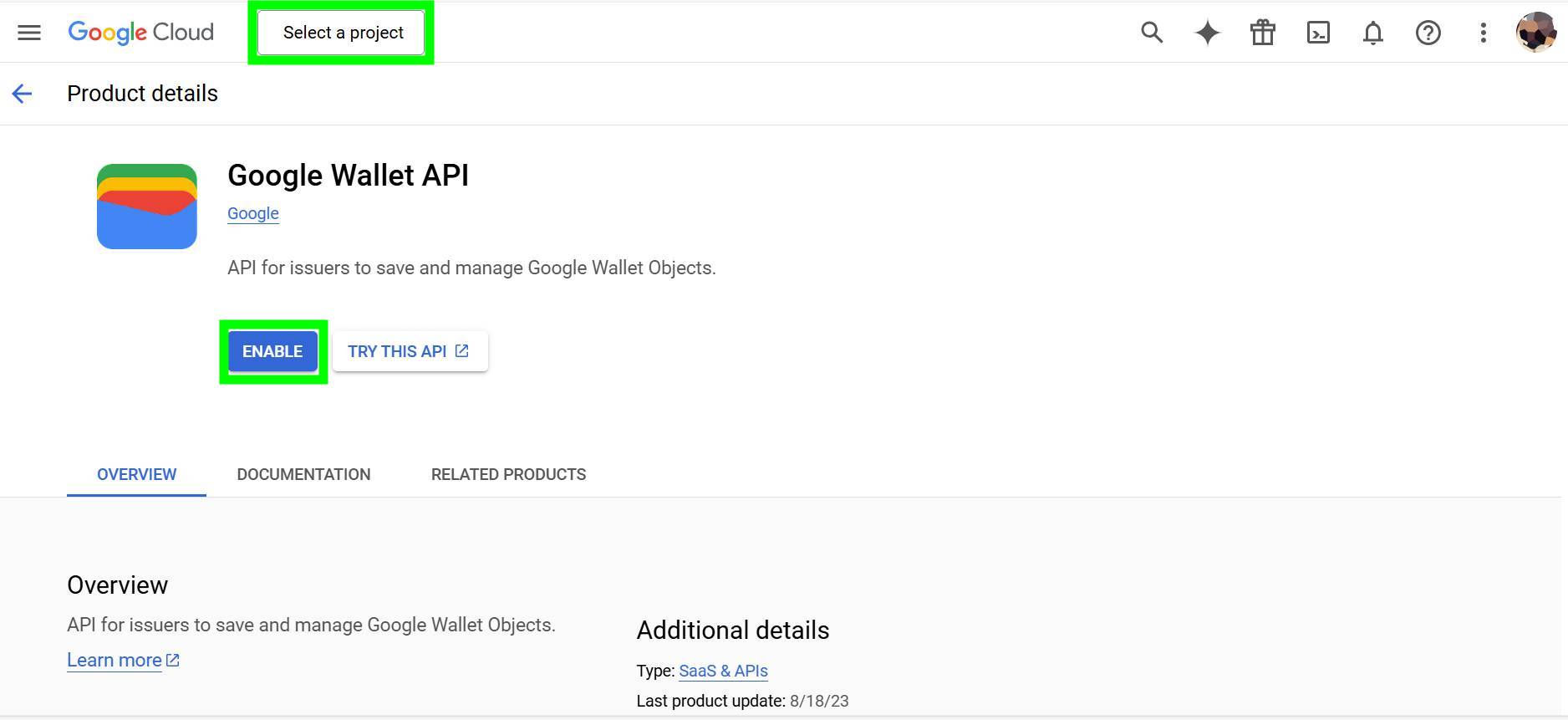Open the Learn more link
Screen dimensions: 1568x720
pyautogui.click(x=123, y=660)
